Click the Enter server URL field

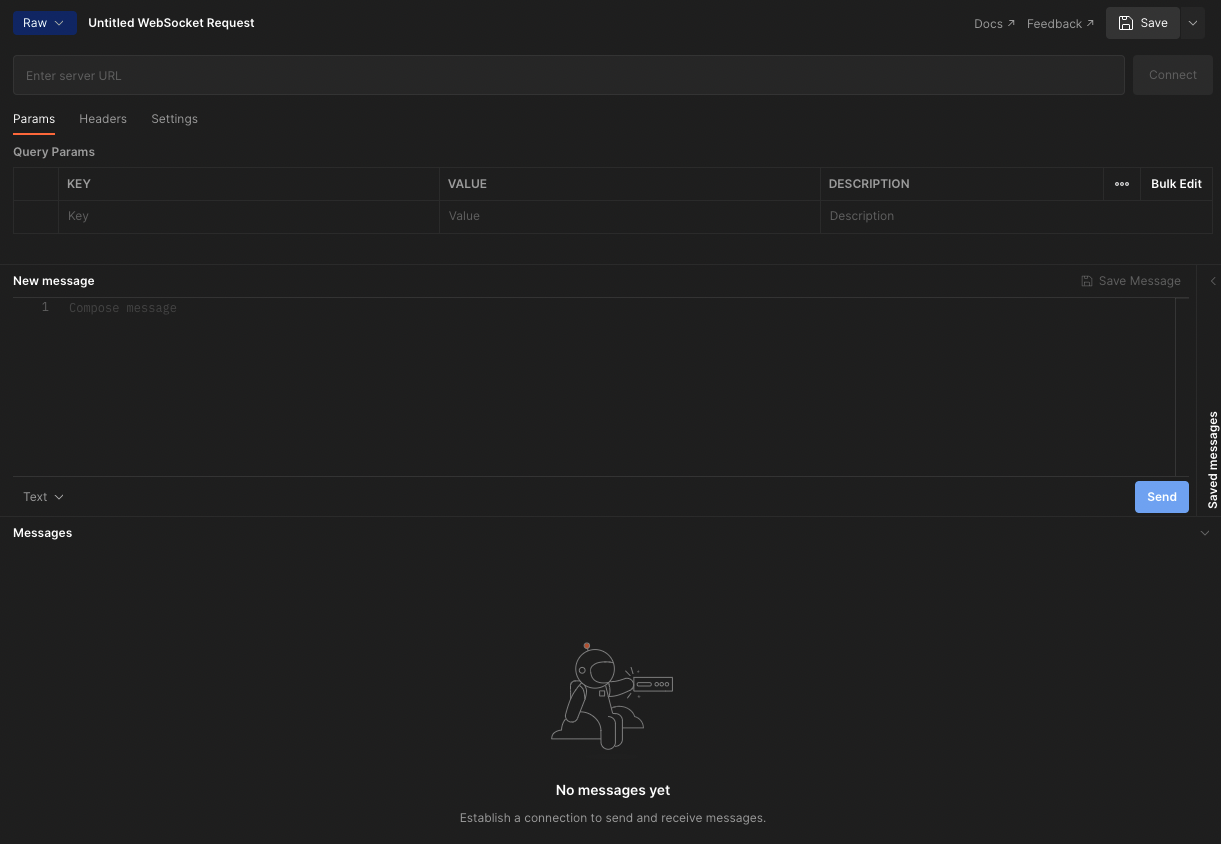coord(568,75)
